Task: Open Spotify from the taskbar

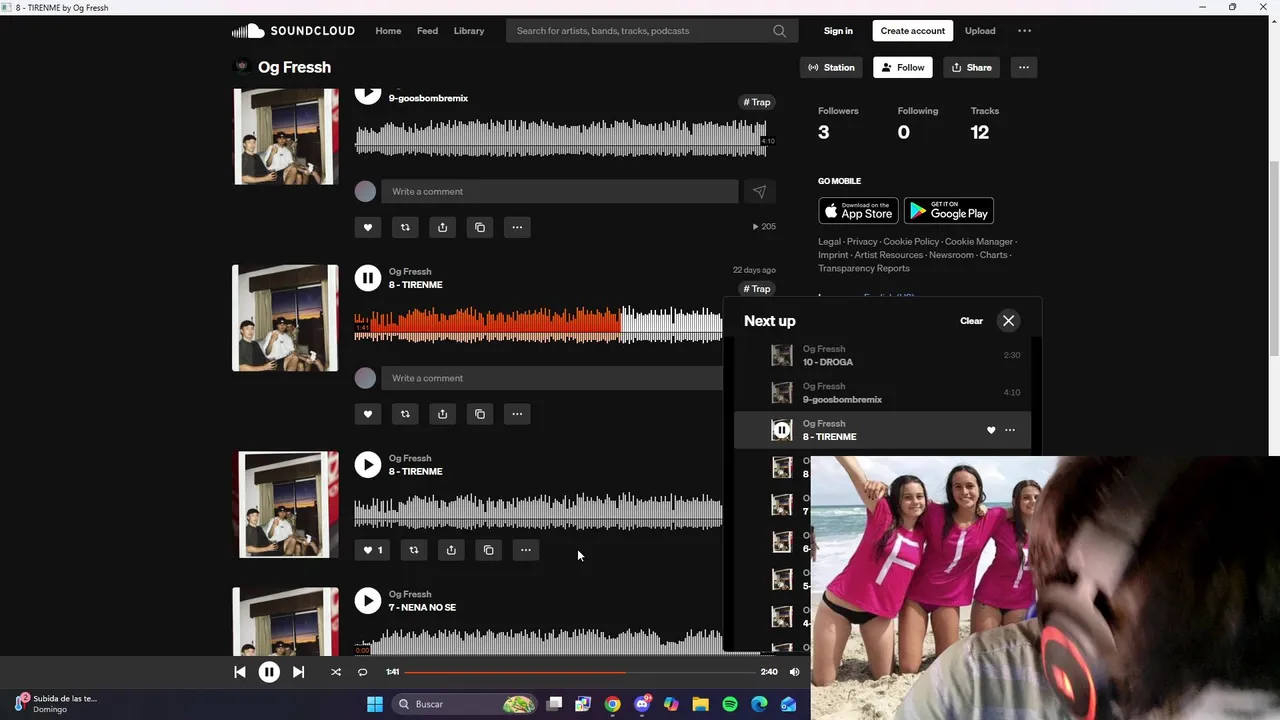Action: (730, 704)
